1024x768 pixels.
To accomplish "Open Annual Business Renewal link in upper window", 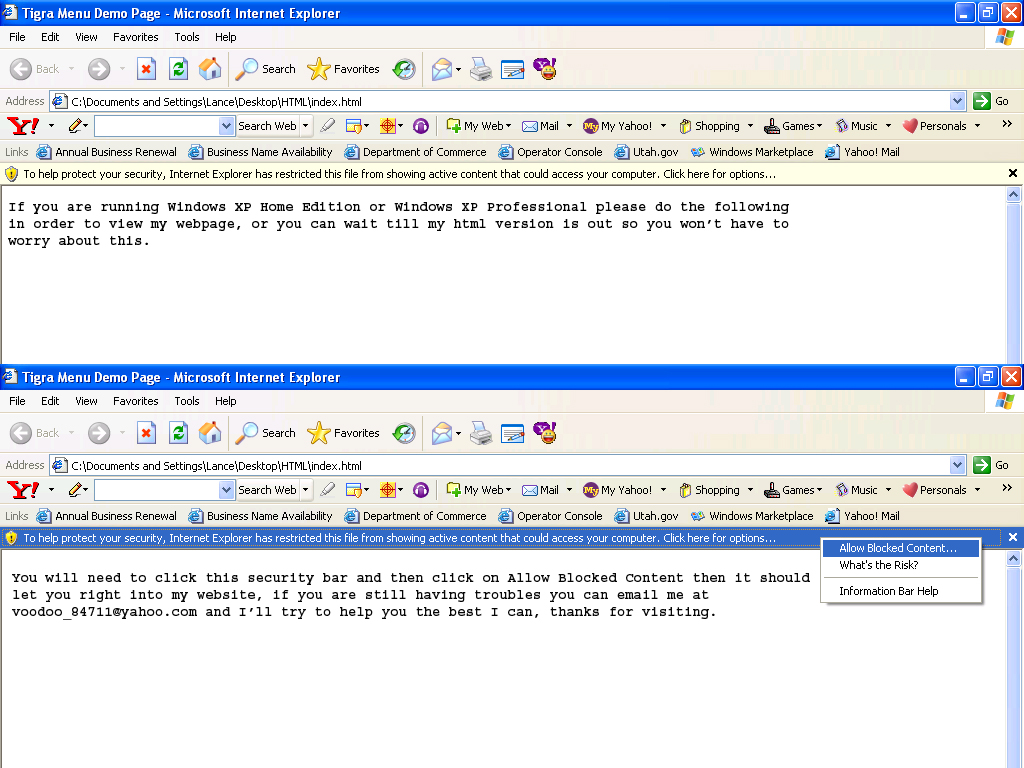I will coord(106,152).
